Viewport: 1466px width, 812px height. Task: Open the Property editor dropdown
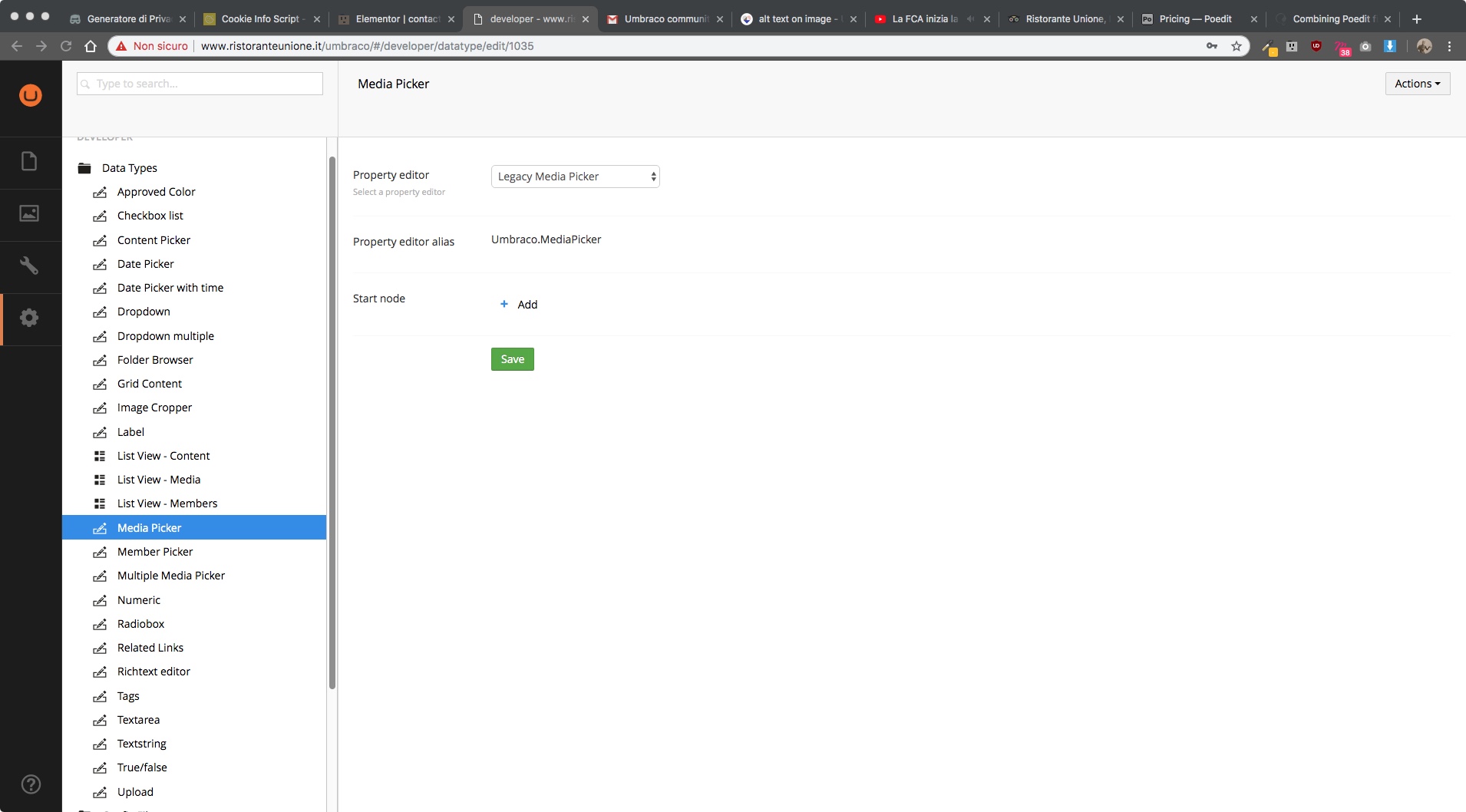(575, 177)
